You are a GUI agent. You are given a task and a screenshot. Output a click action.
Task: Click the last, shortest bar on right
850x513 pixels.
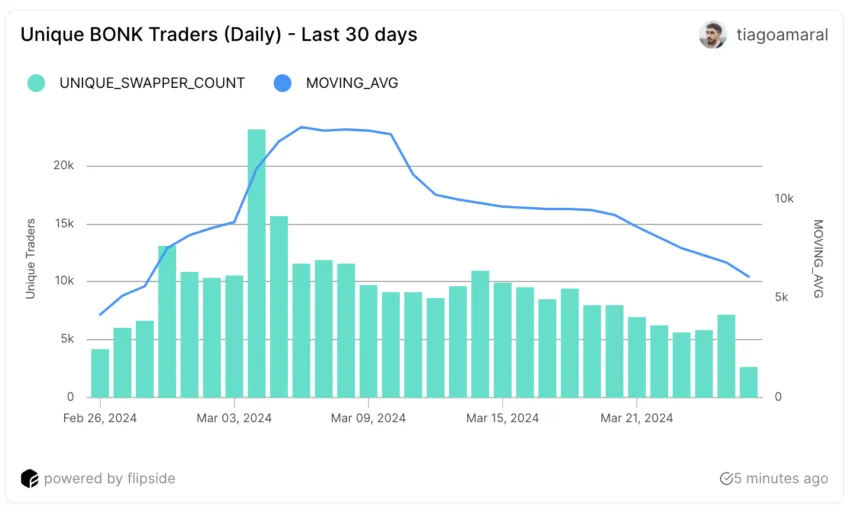click(x=749, y=382)
